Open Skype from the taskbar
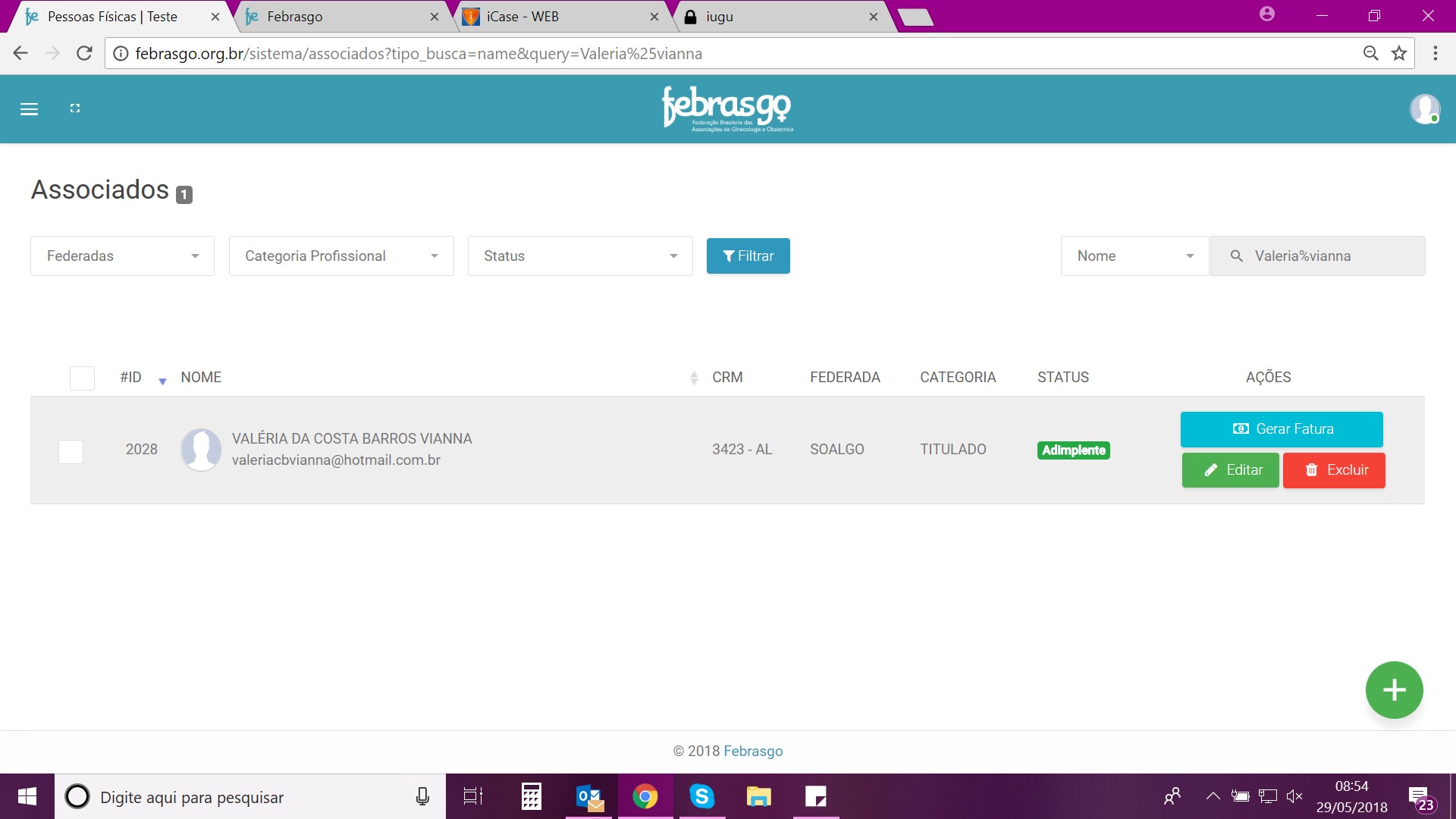Image resolution: width=1456 pixels, height=819 pixels. (701, 796)
